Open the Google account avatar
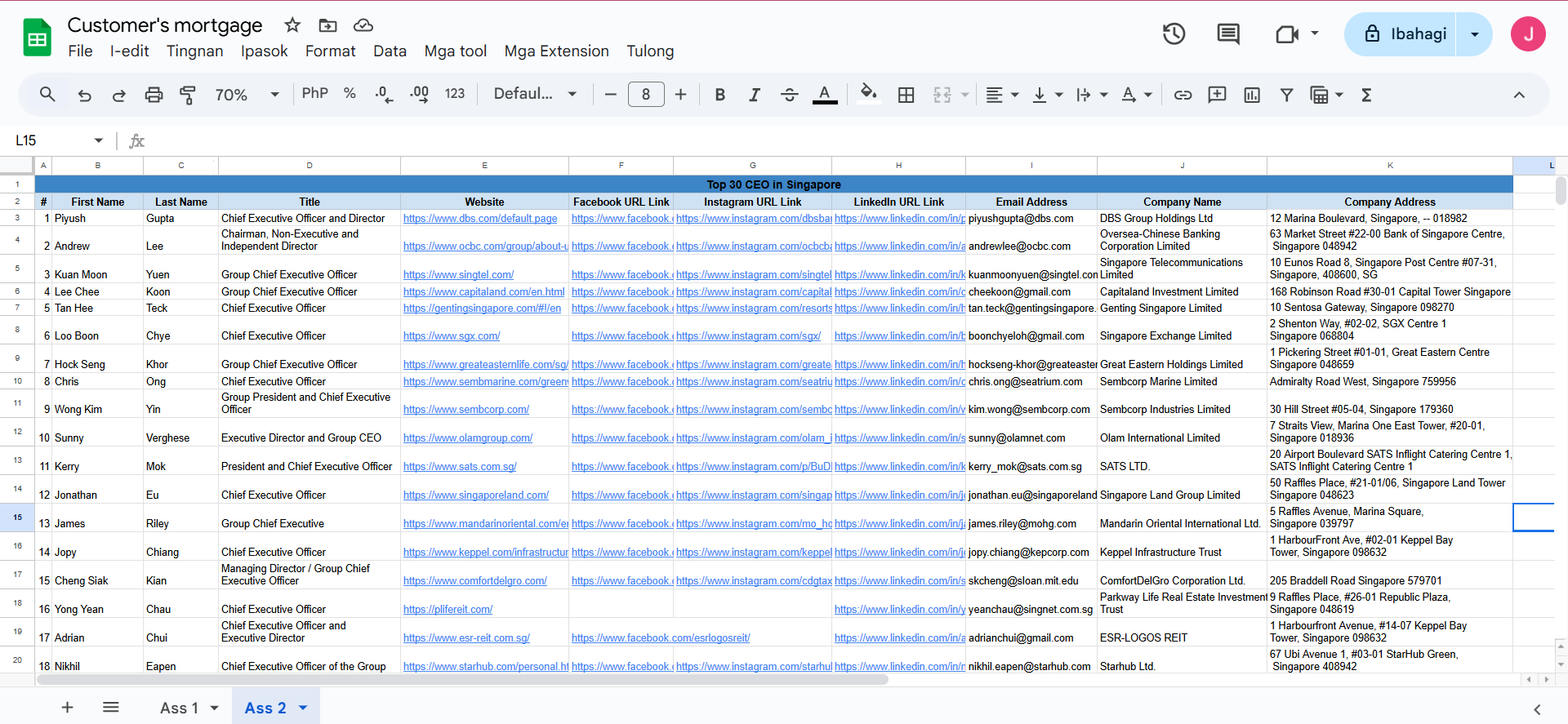This screenshot has height=724, width=1568. click(x=1528, y=34)
